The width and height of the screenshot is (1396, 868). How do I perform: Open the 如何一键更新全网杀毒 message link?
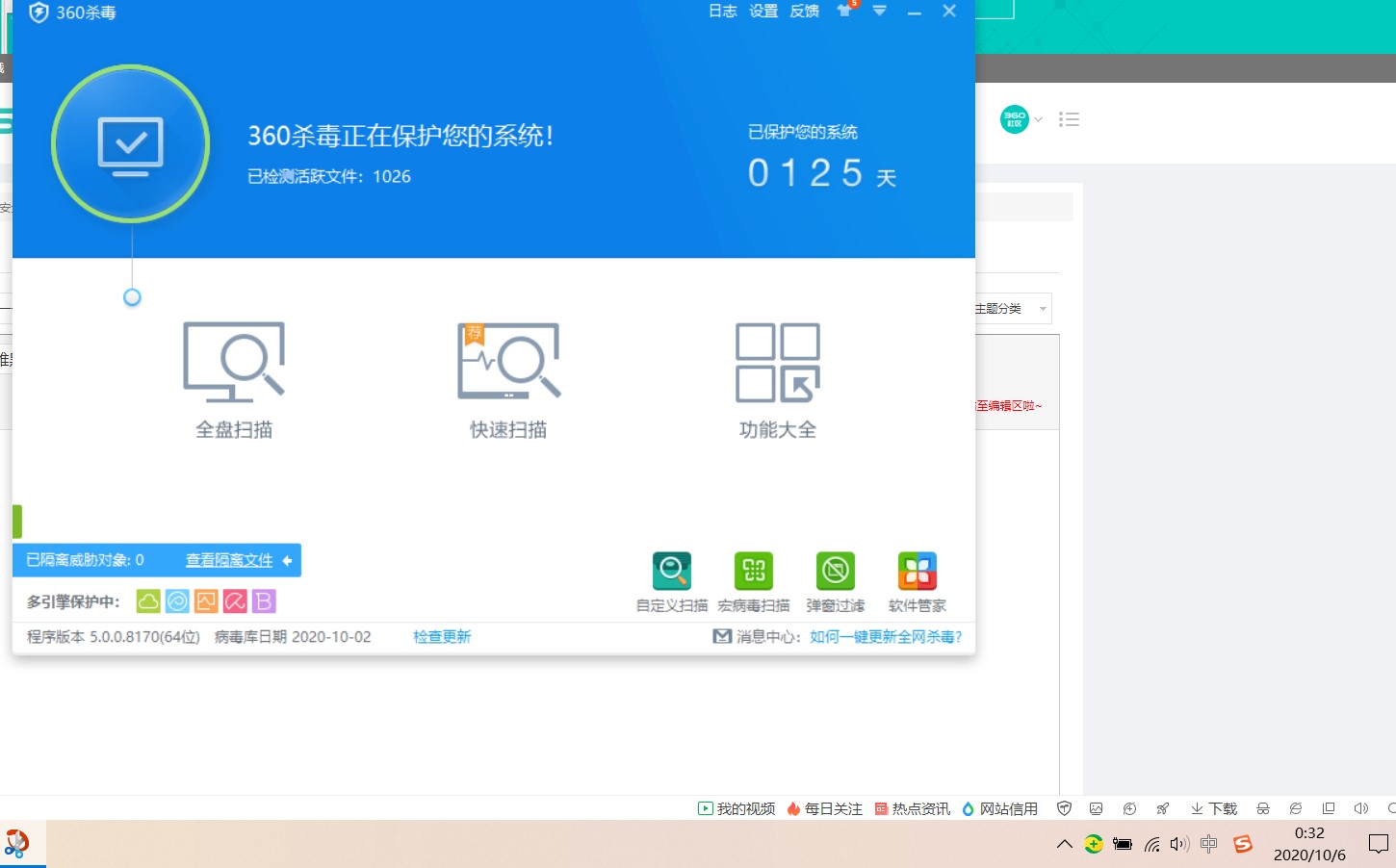pos(886,636)
